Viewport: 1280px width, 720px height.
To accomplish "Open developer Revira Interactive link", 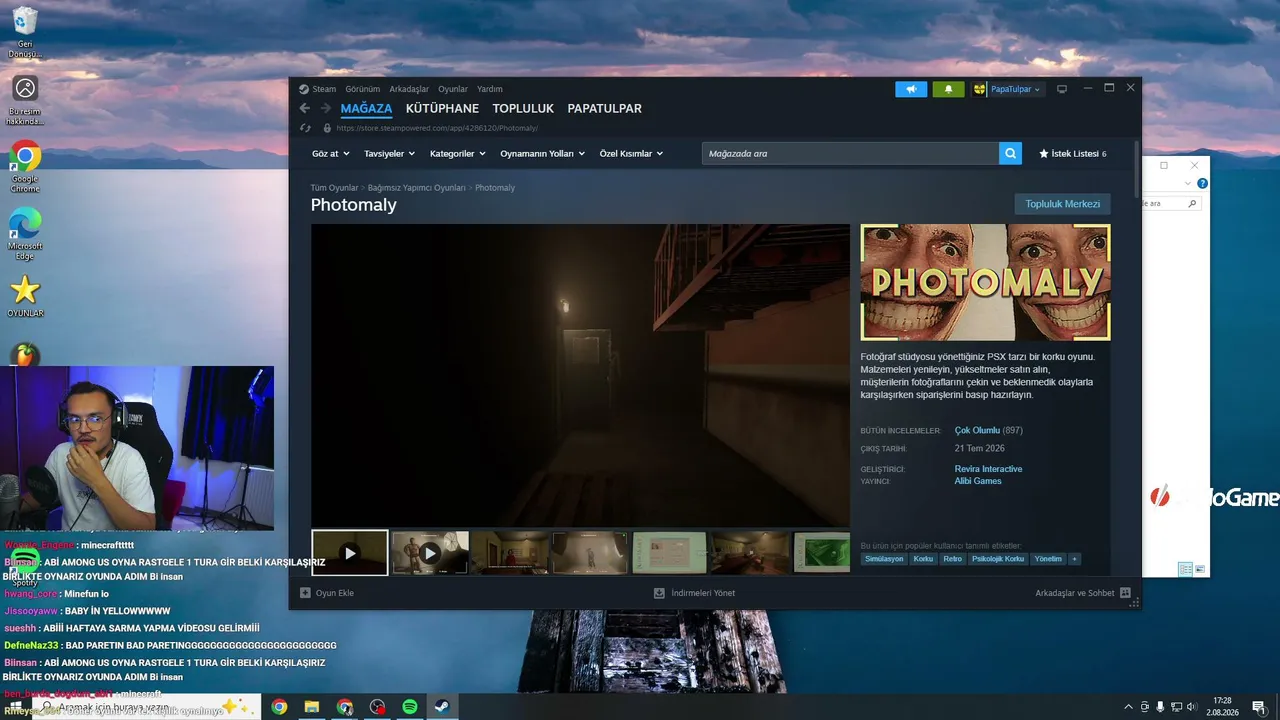I will (x=988, y=469).
